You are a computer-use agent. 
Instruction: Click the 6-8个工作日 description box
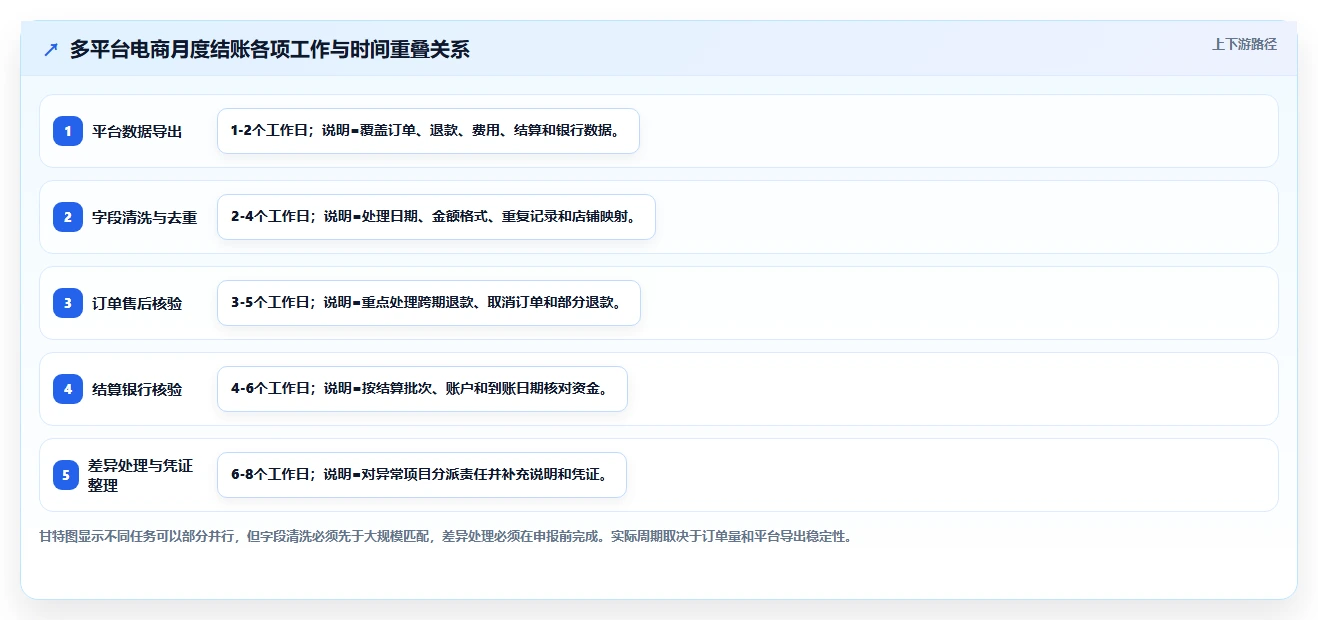click(422, 475)
